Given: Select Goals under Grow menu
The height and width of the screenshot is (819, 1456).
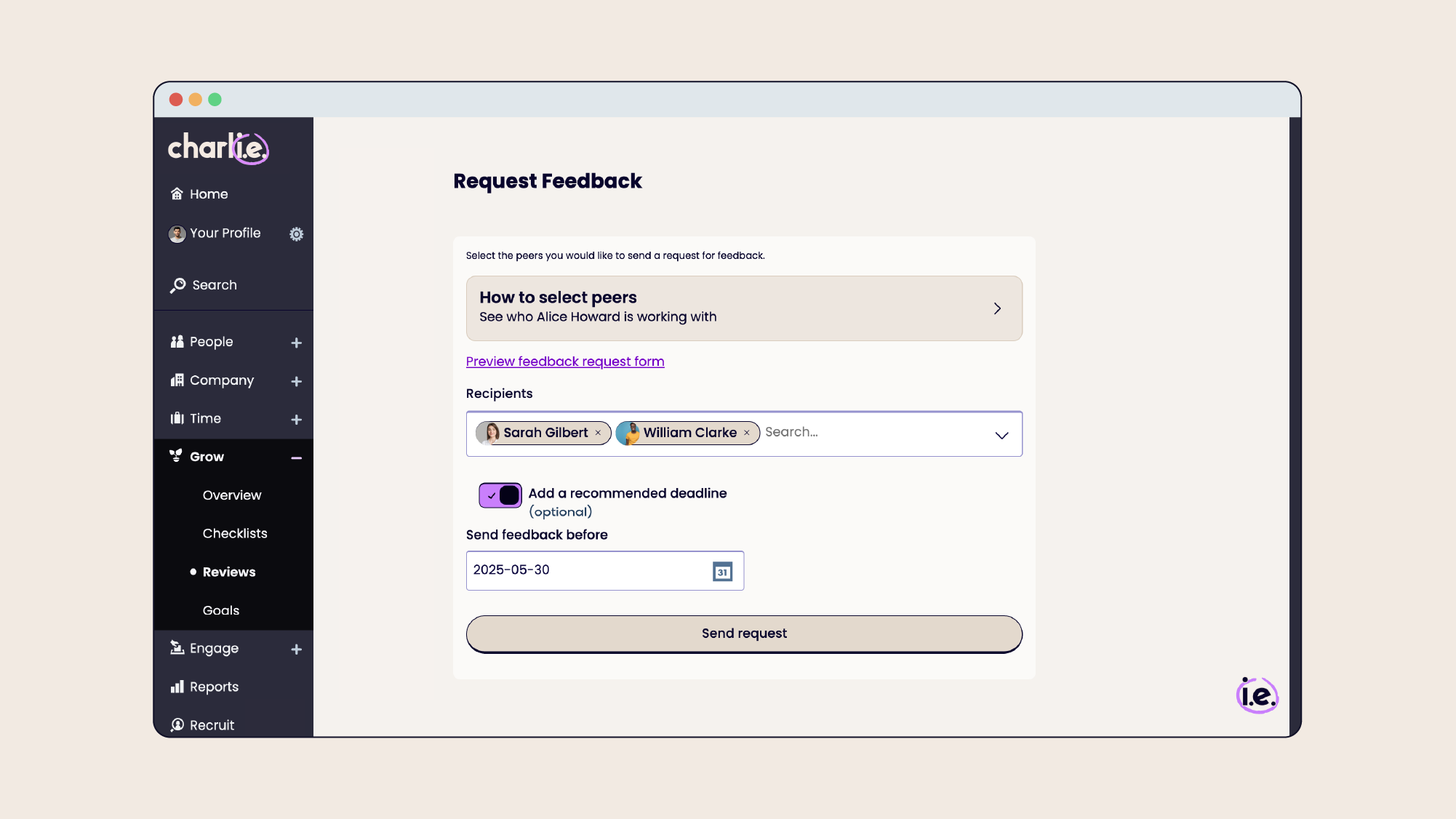Looking at the screenshot, I should coord(221,610).
